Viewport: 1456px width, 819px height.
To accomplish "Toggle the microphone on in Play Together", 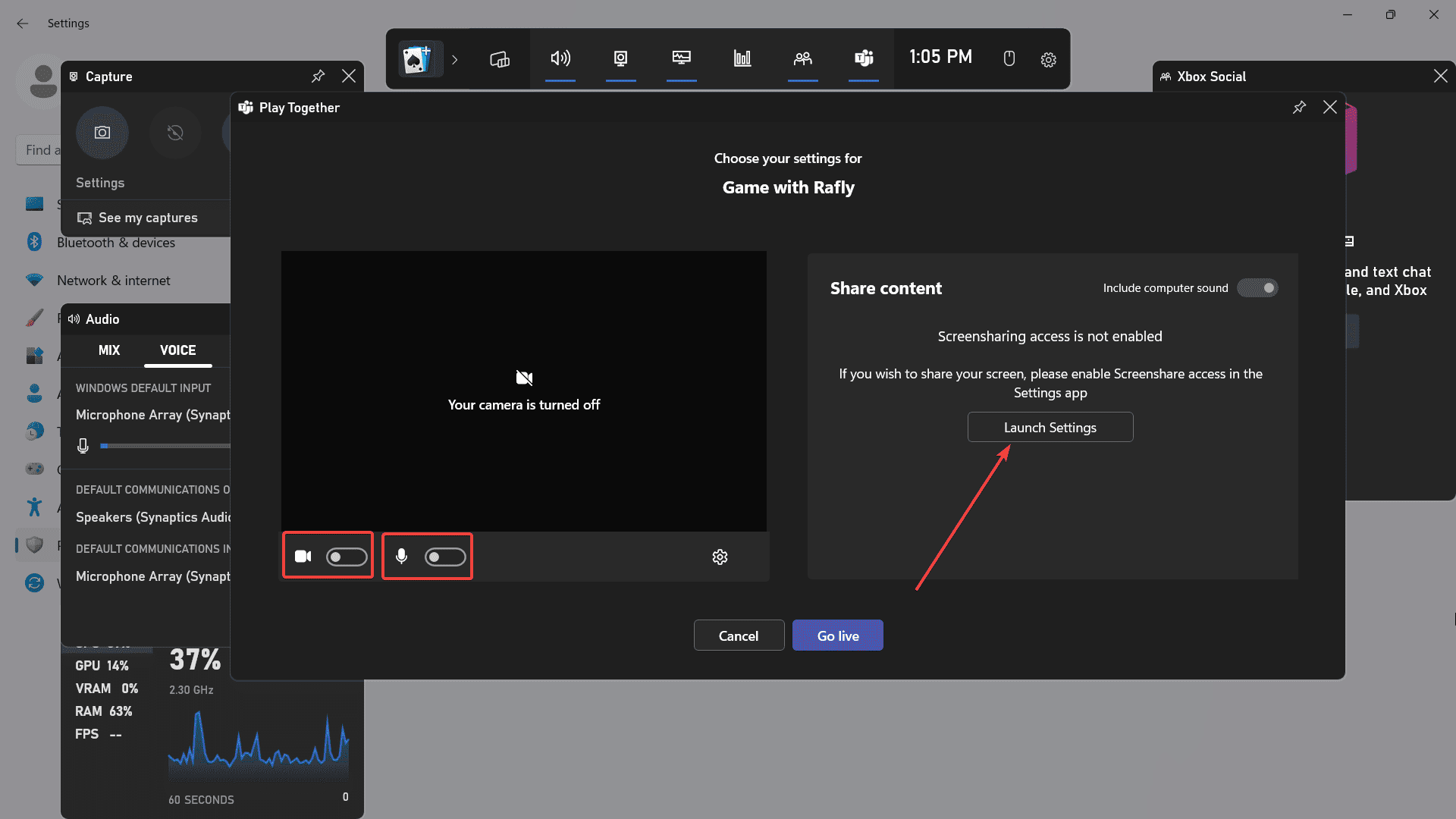I will (443, 556).
